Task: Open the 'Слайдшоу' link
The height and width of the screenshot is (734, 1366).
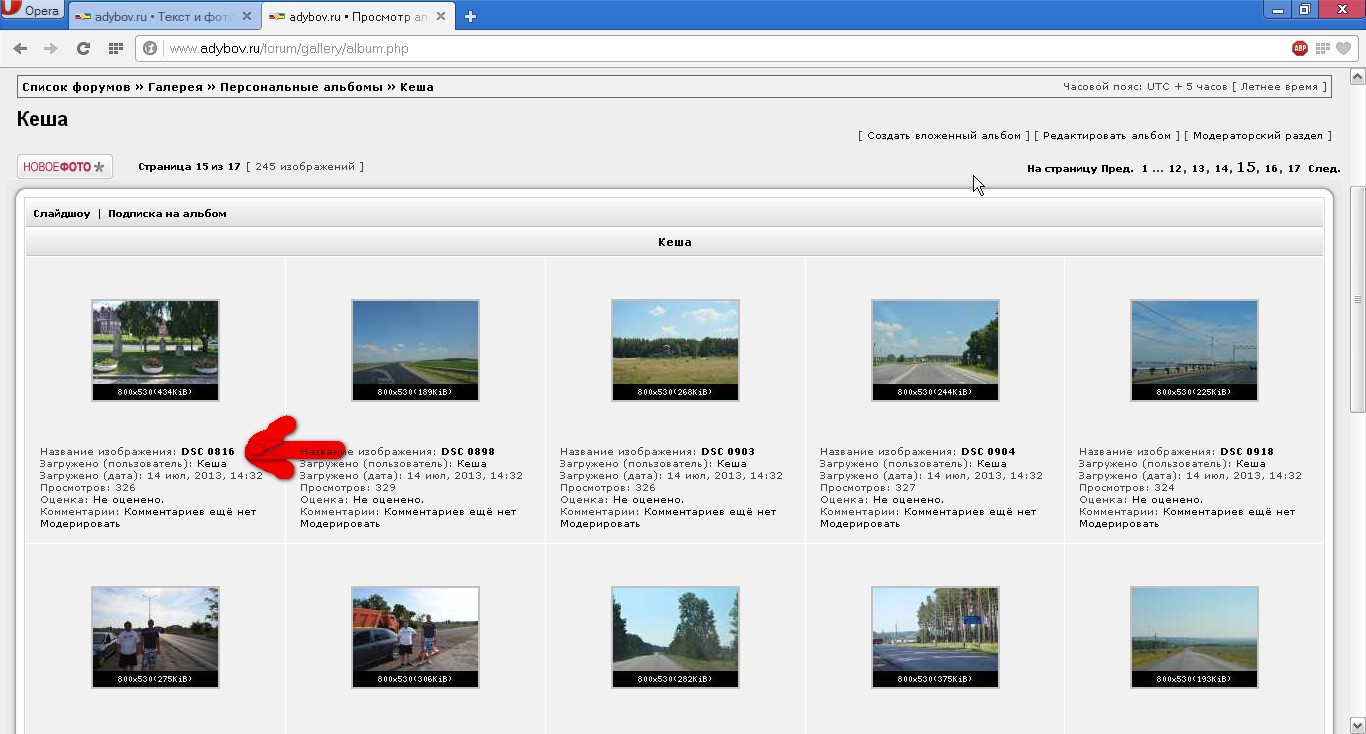Action: click(61, 213)
